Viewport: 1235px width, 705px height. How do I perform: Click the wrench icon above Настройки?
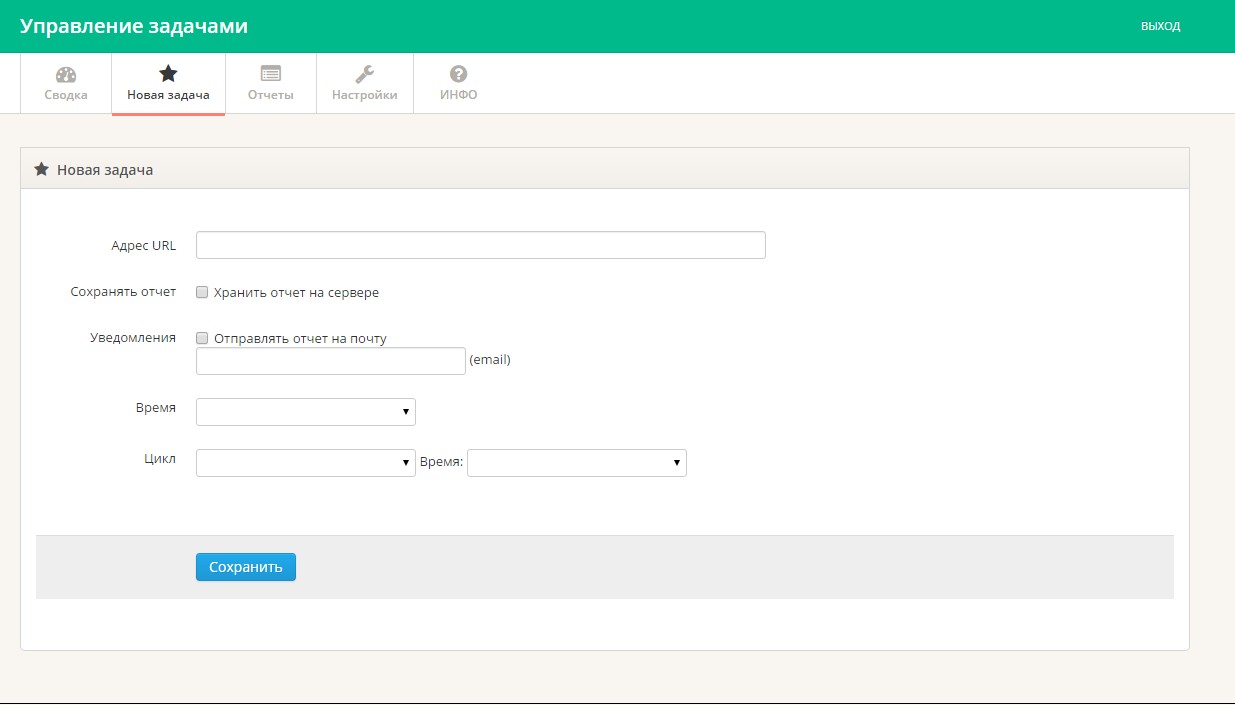coord(365,74)
